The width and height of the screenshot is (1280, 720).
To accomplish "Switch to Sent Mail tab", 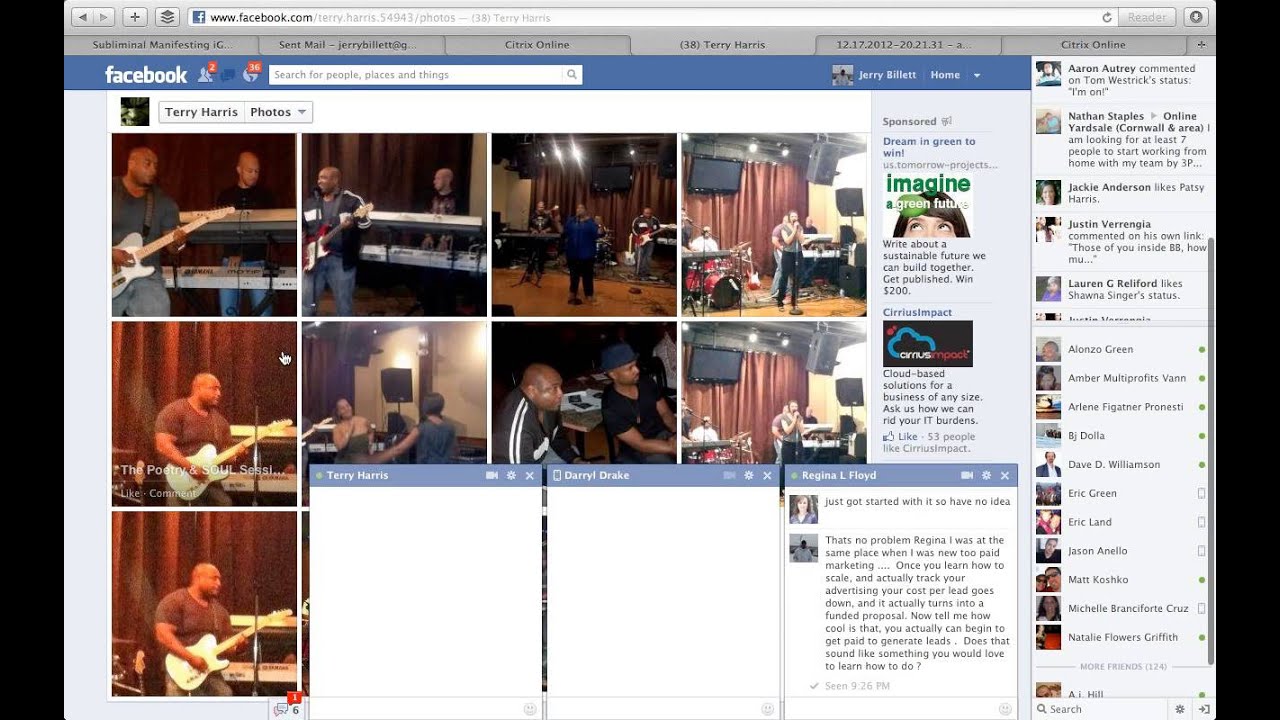I will (x=347, y=45).
